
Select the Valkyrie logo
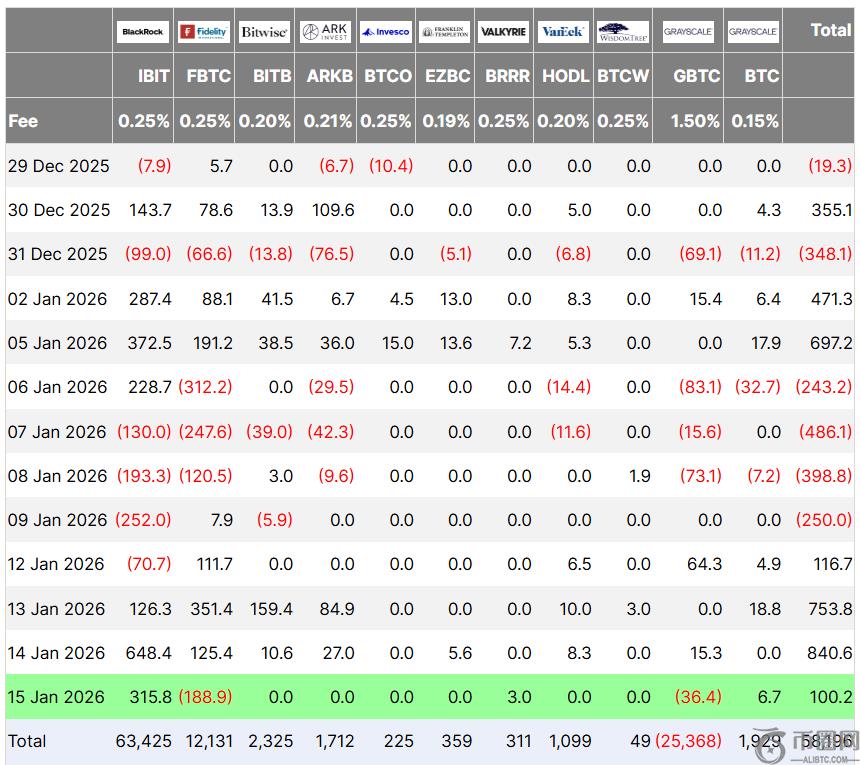pos(504,32)
